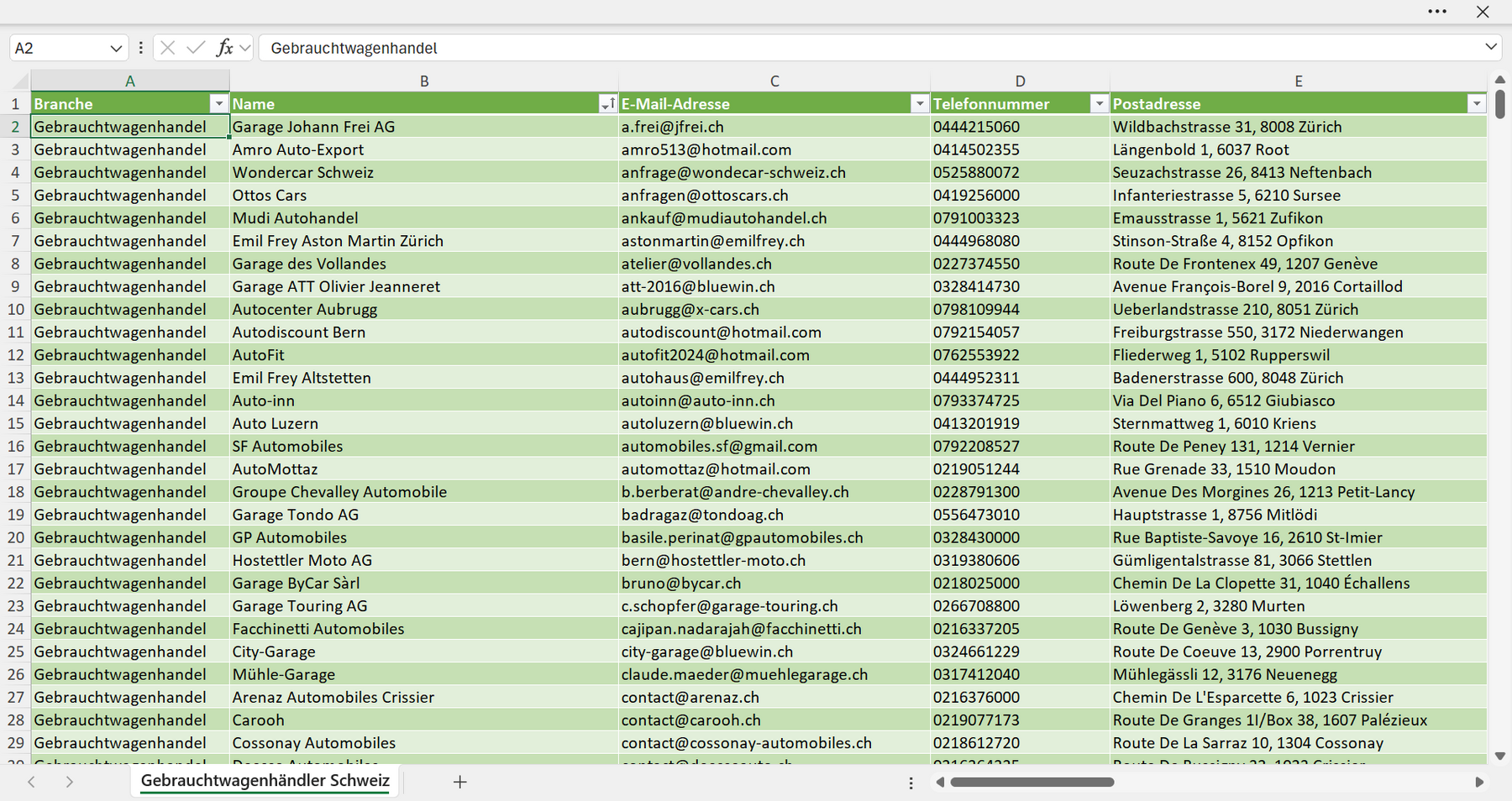The height and width of the screenshot is (801, 1512).
Task: Cancel the formula bar entry
Action: point(168,48)
